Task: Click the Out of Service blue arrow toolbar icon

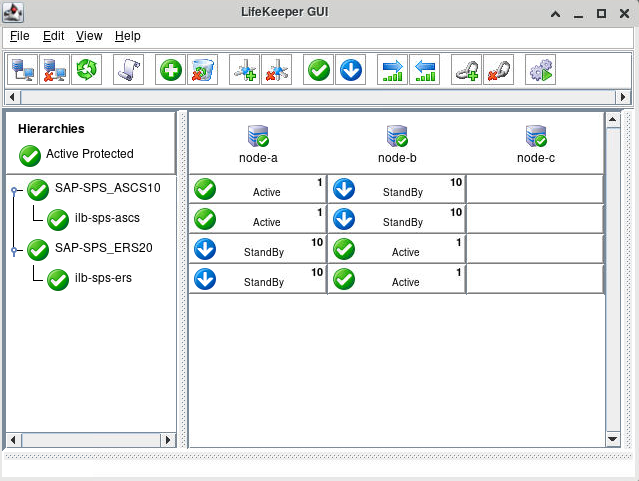Action: click(x=350, y=70)
